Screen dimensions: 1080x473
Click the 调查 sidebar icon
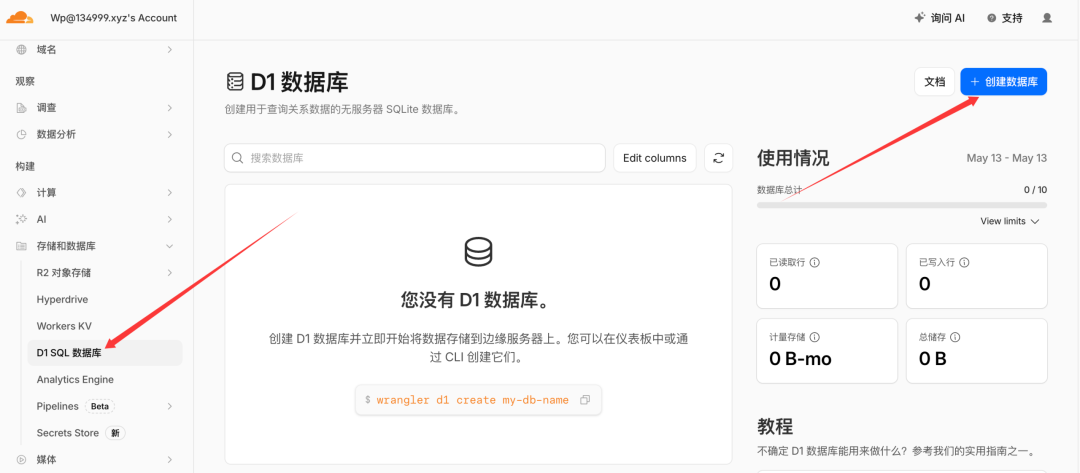coord(21,108)
